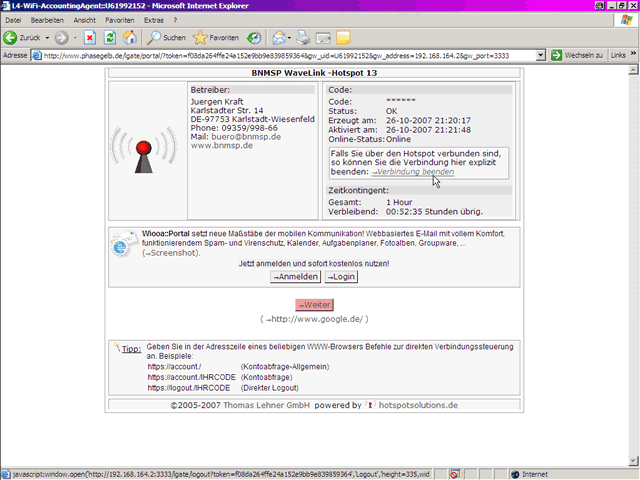Screen dimensions: 640x480
Task: Print page with printer icon
Action: [303, 38]
